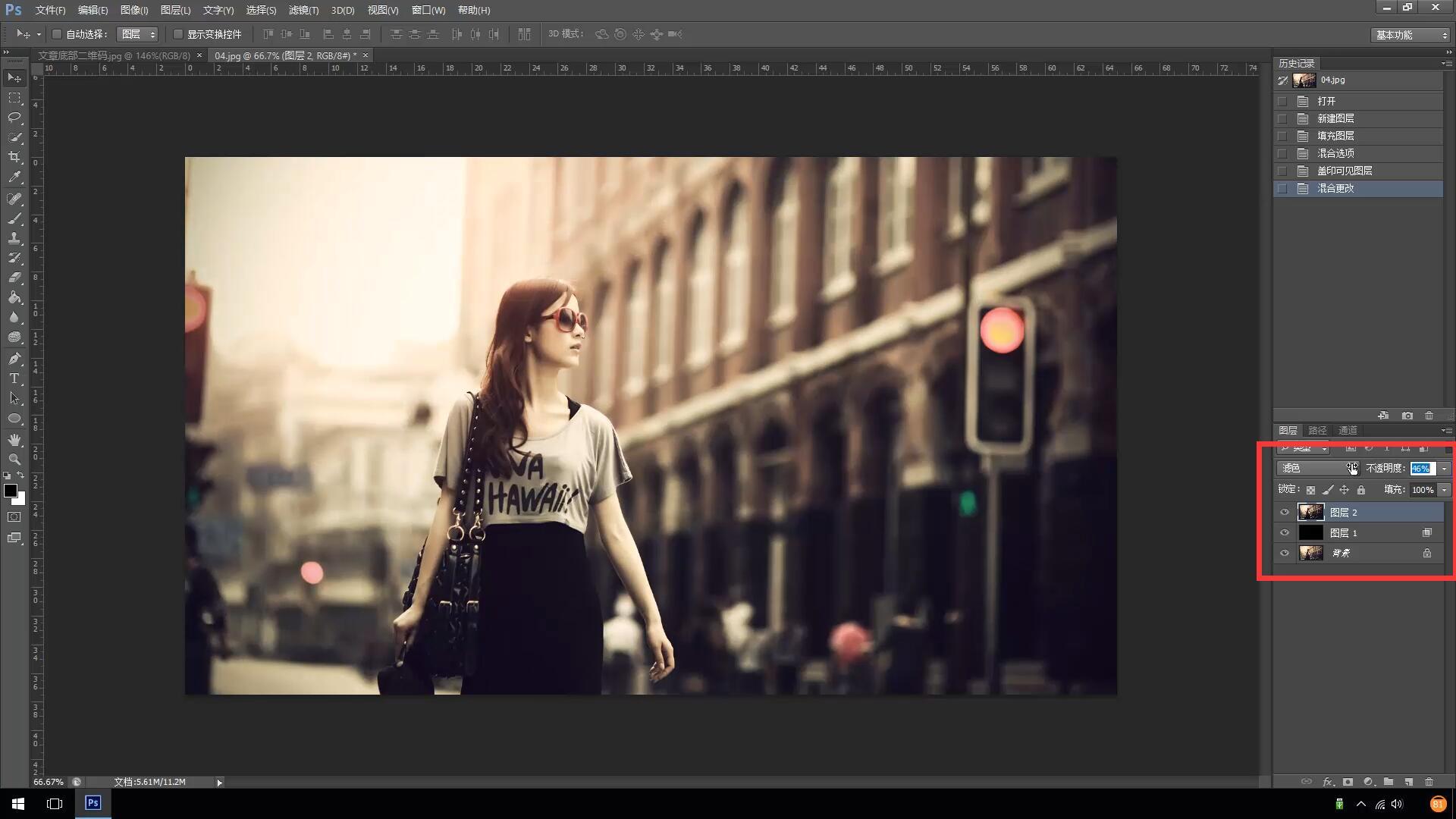Create new snapshot via camera icon
This screenshot has height=819, width=1456.
(x=1407, y=416)
